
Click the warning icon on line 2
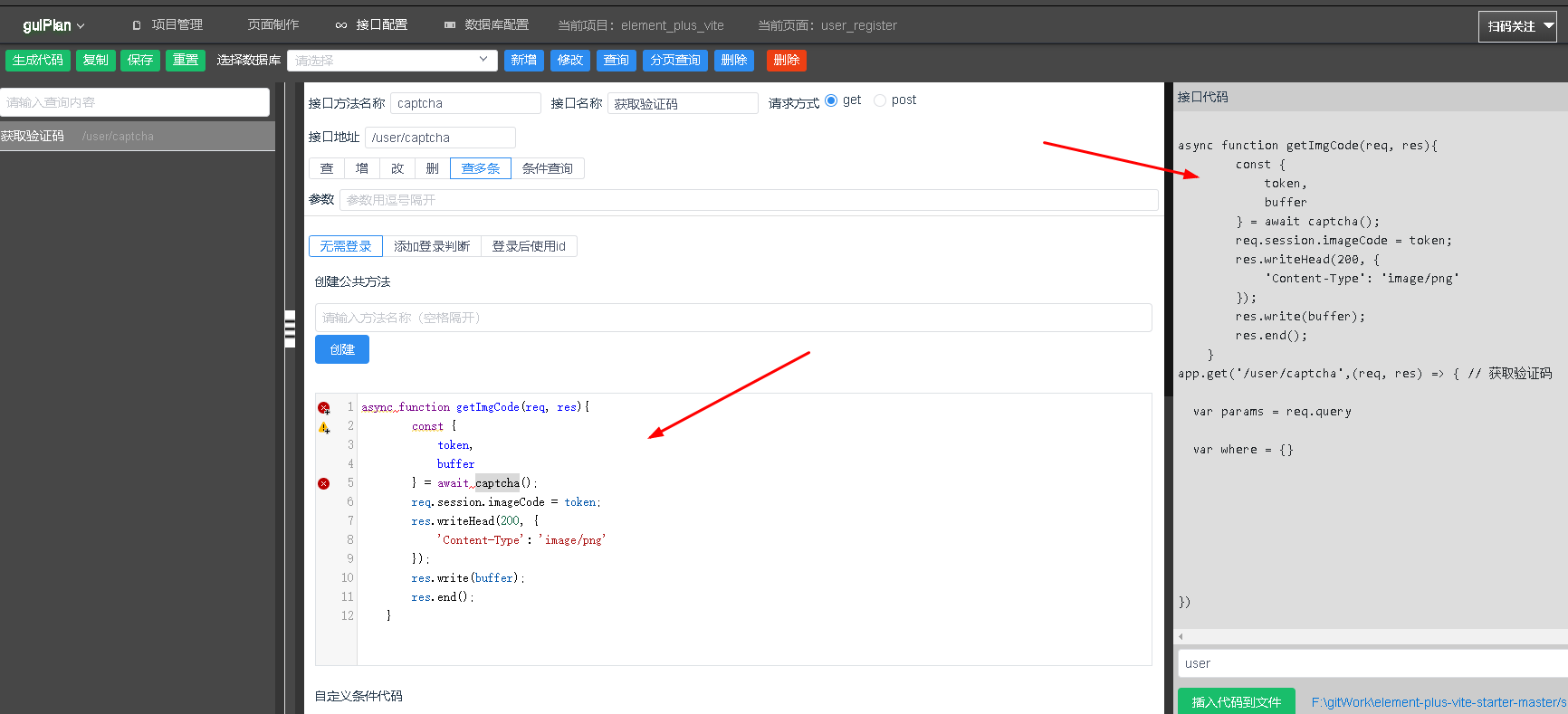[324, 427]
